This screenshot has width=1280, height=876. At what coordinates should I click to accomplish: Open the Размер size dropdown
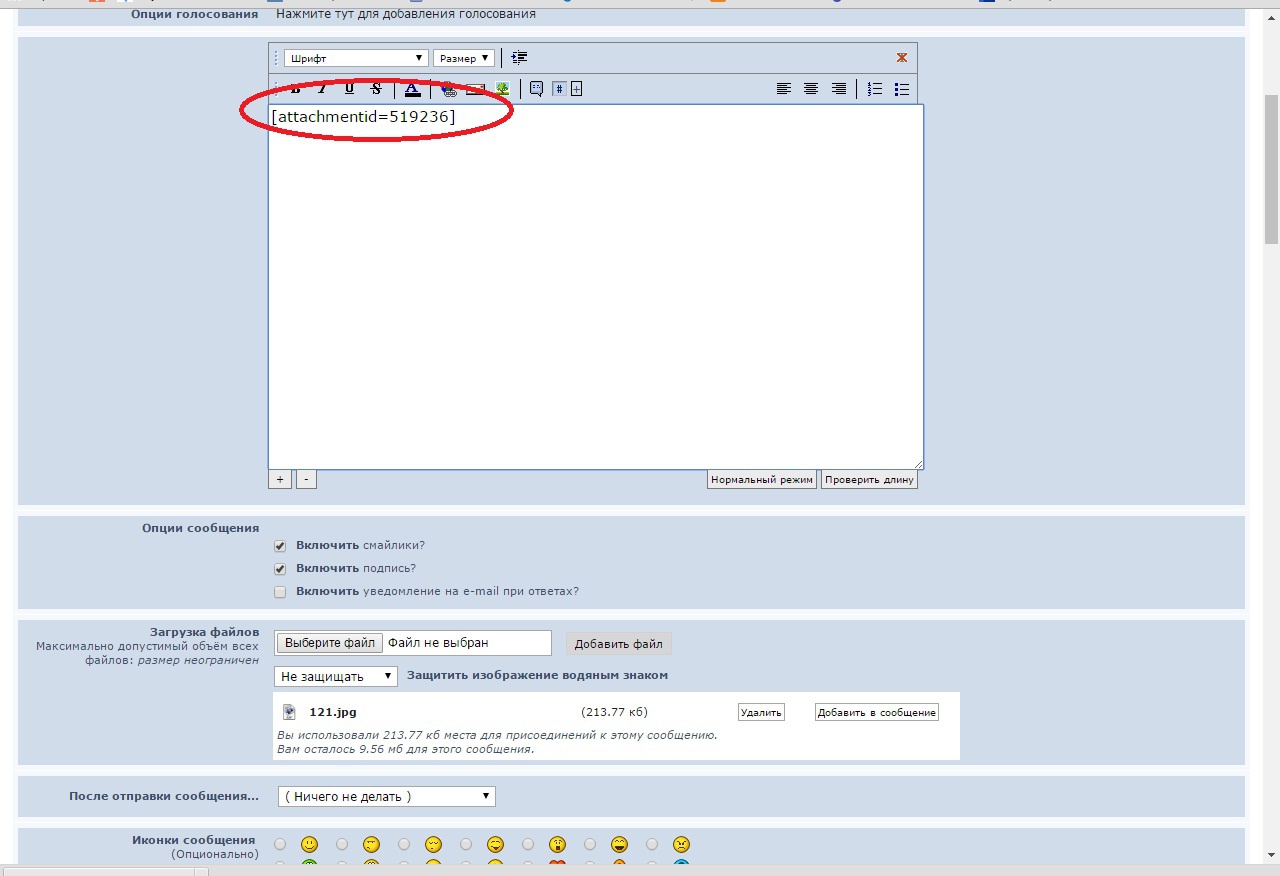[464, 58]
